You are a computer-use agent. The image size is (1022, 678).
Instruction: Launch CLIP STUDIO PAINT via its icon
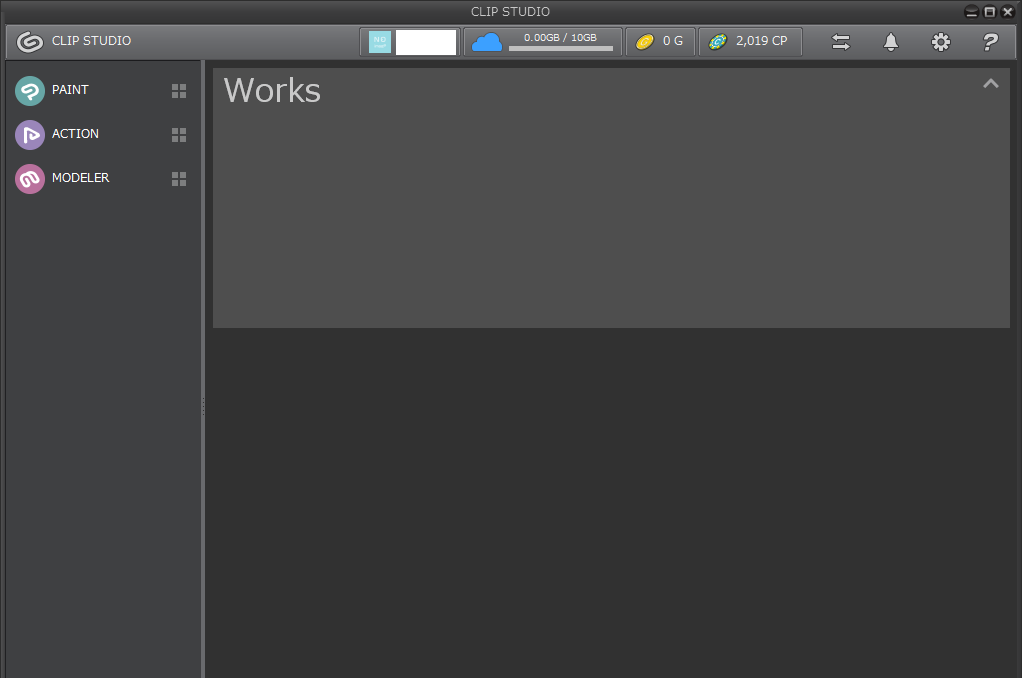(30, 91)
